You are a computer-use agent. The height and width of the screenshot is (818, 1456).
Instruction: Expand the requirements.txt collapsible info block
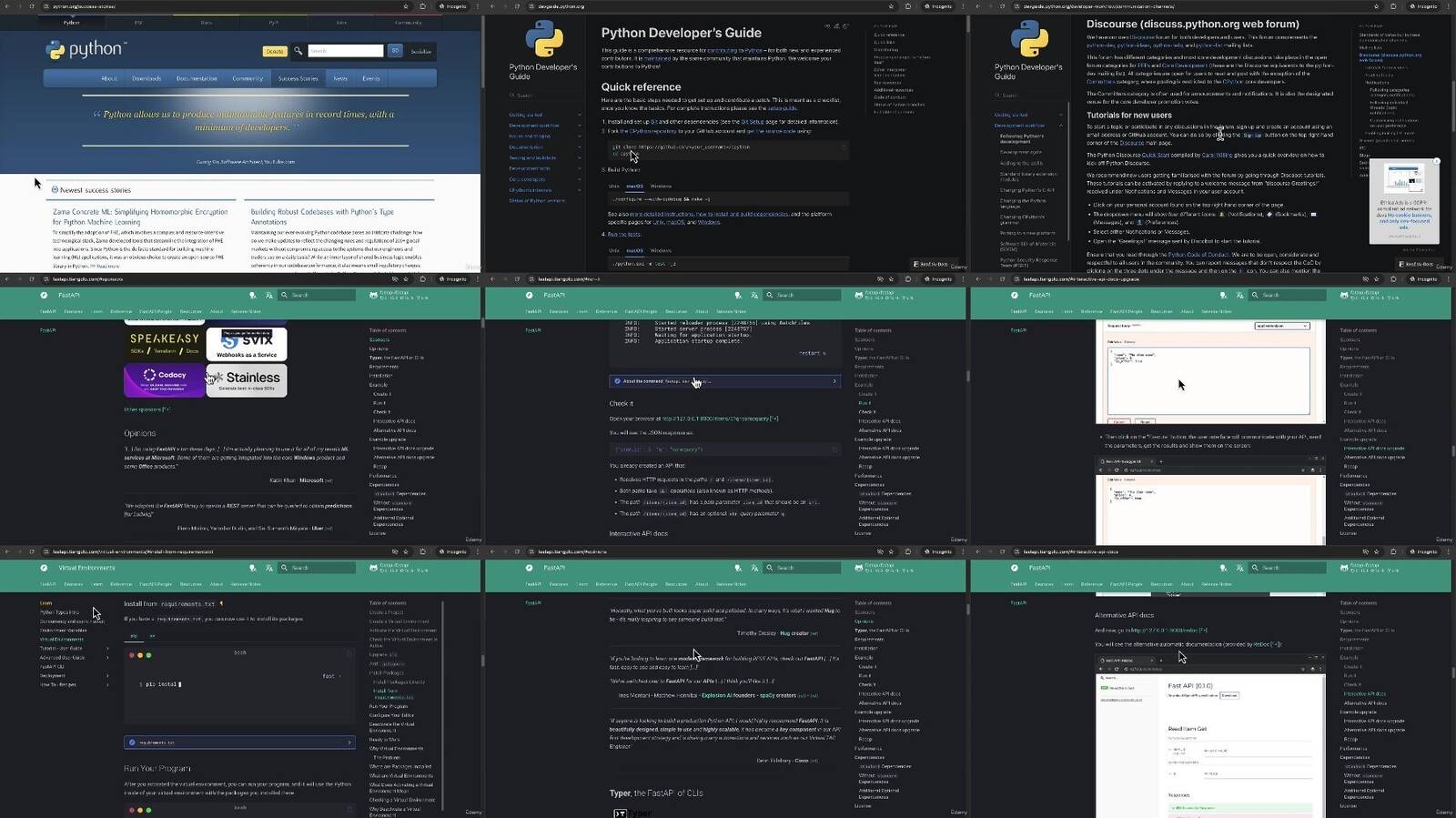pos(239,742)
